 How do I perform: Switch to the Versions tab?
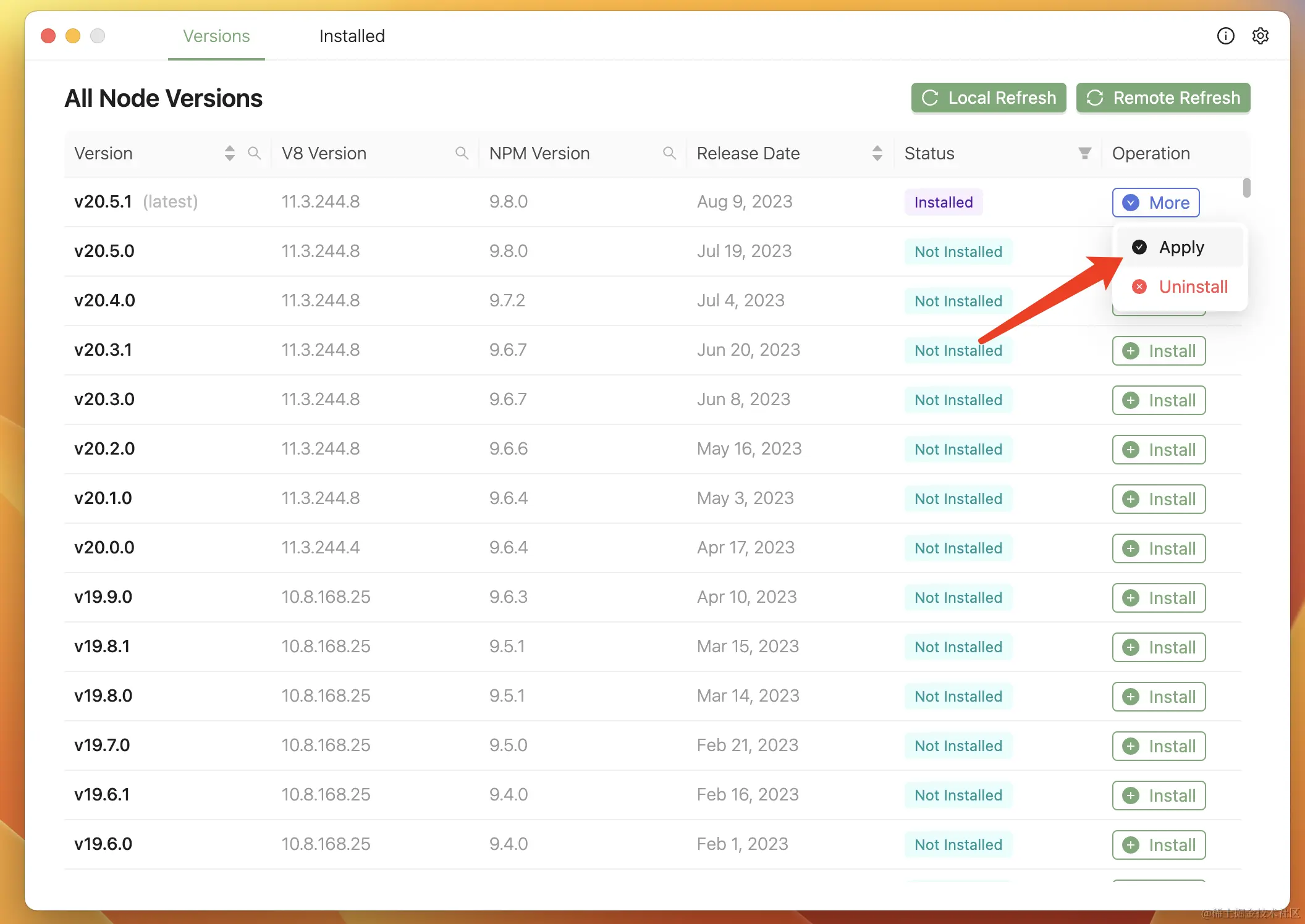(216, 36)
